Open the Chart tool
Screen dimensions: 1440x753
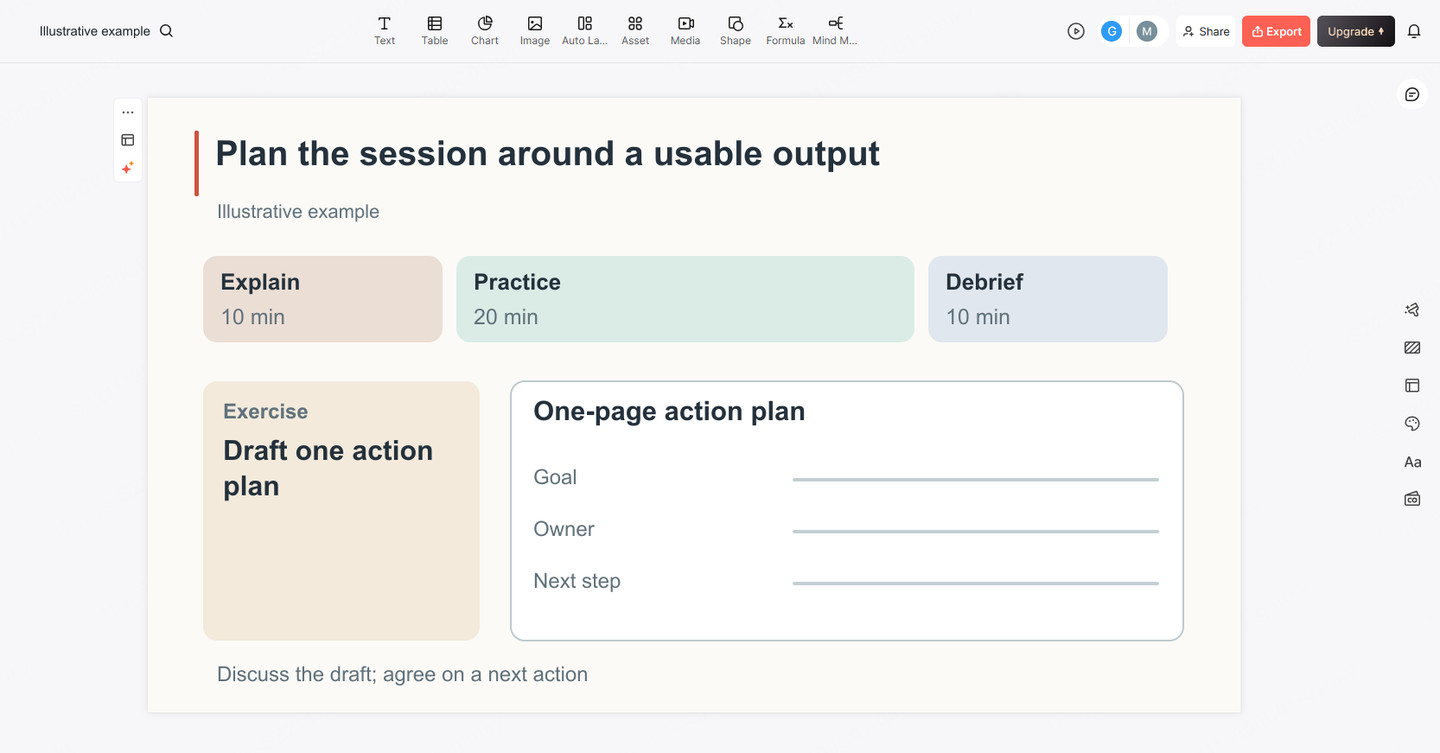pyautogui.click(x=485, y=31)
